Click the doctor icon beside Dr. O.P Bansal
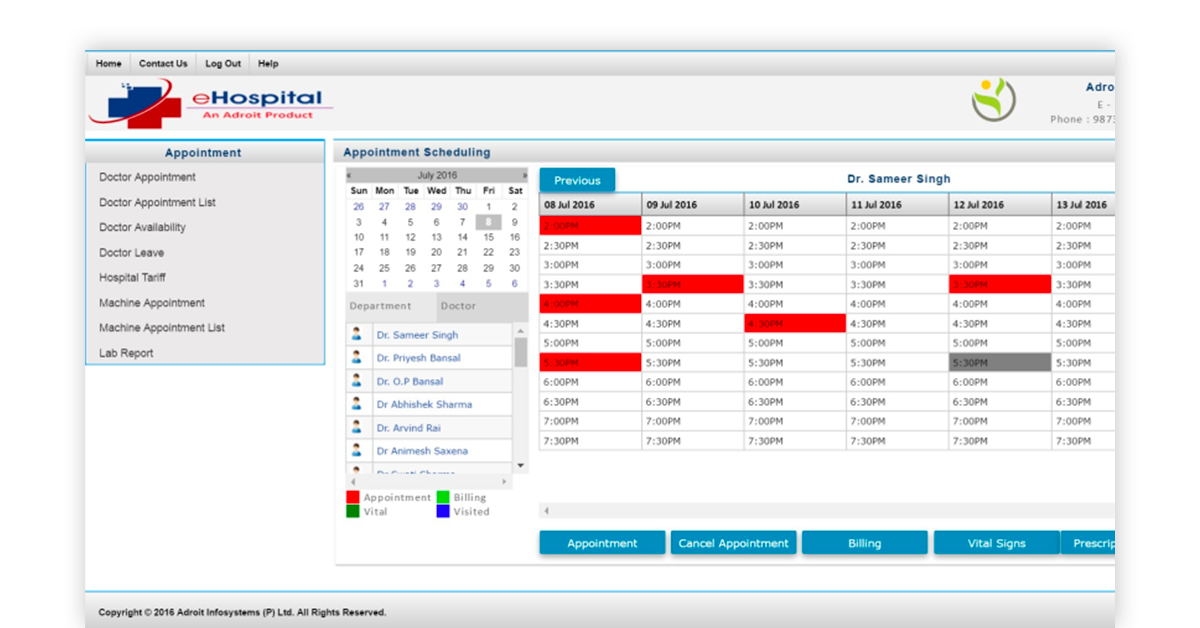 pos(356,381)
